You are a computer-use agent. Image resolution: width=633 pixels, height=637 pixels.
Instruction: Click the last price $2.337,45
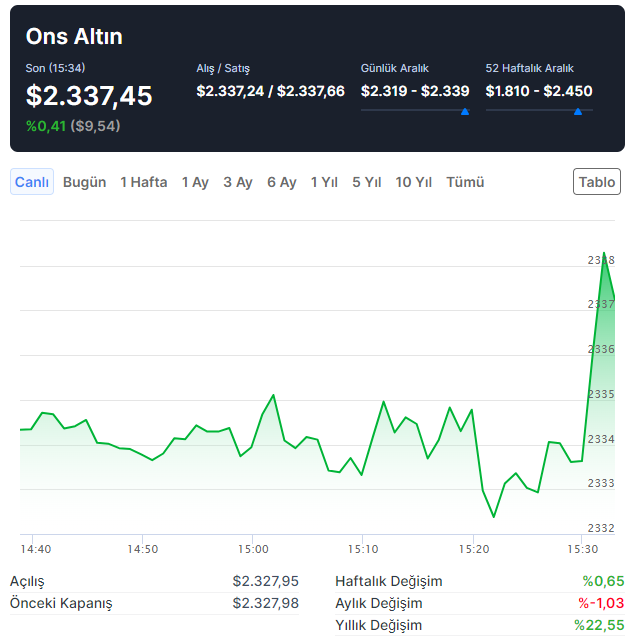coord(89,96)
